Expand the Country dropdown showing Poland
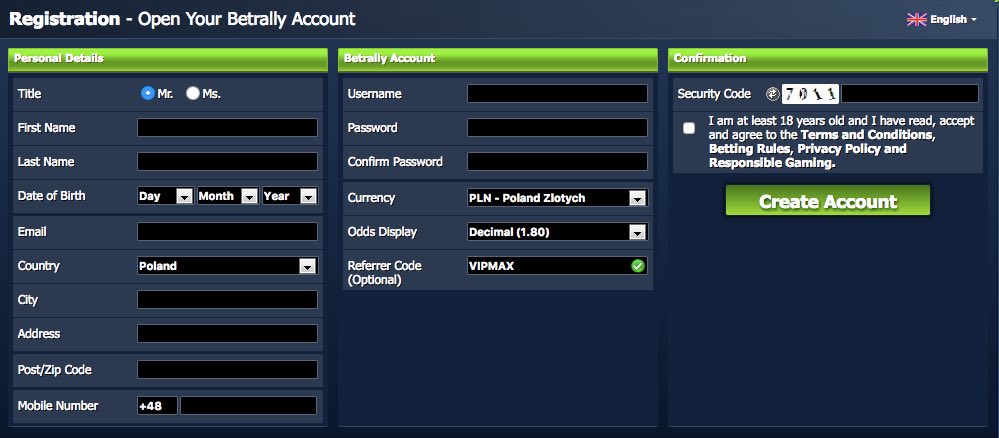Image resolution: width=999 pixels, height=438 pixels. [x=227, y=266]
